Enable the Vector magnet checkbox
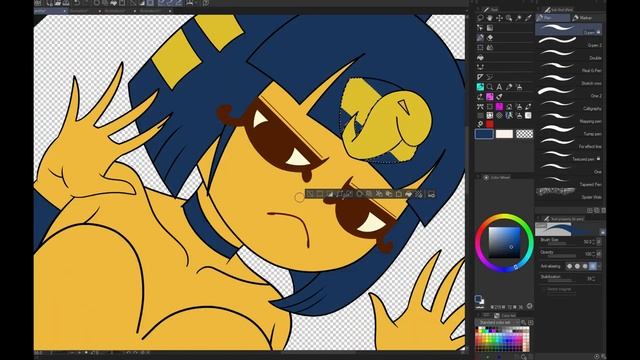This screenshot has height=360, width=640. [543, 289]
